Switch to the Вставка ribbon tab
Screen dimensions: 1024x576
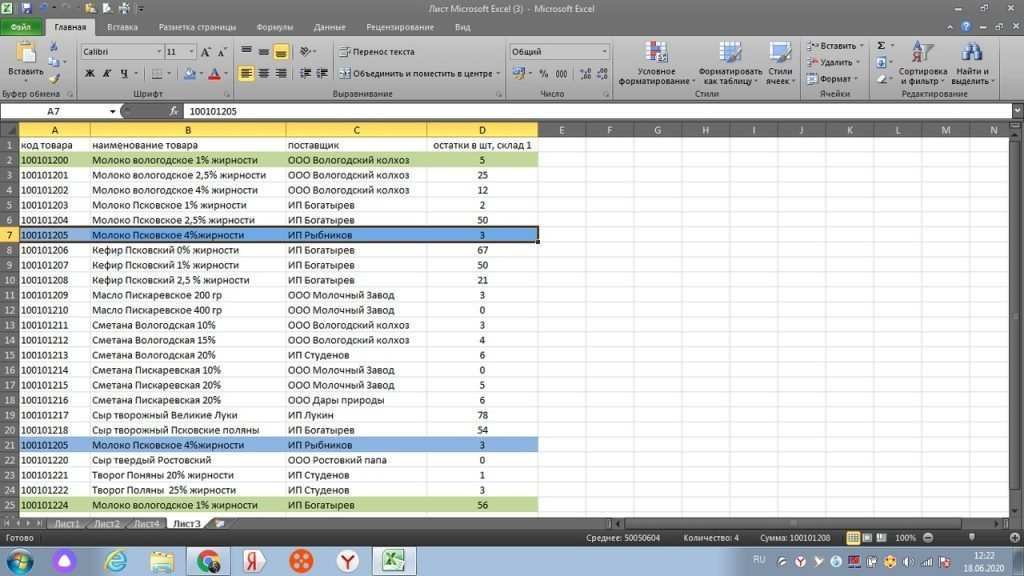[x=122, y=27]
